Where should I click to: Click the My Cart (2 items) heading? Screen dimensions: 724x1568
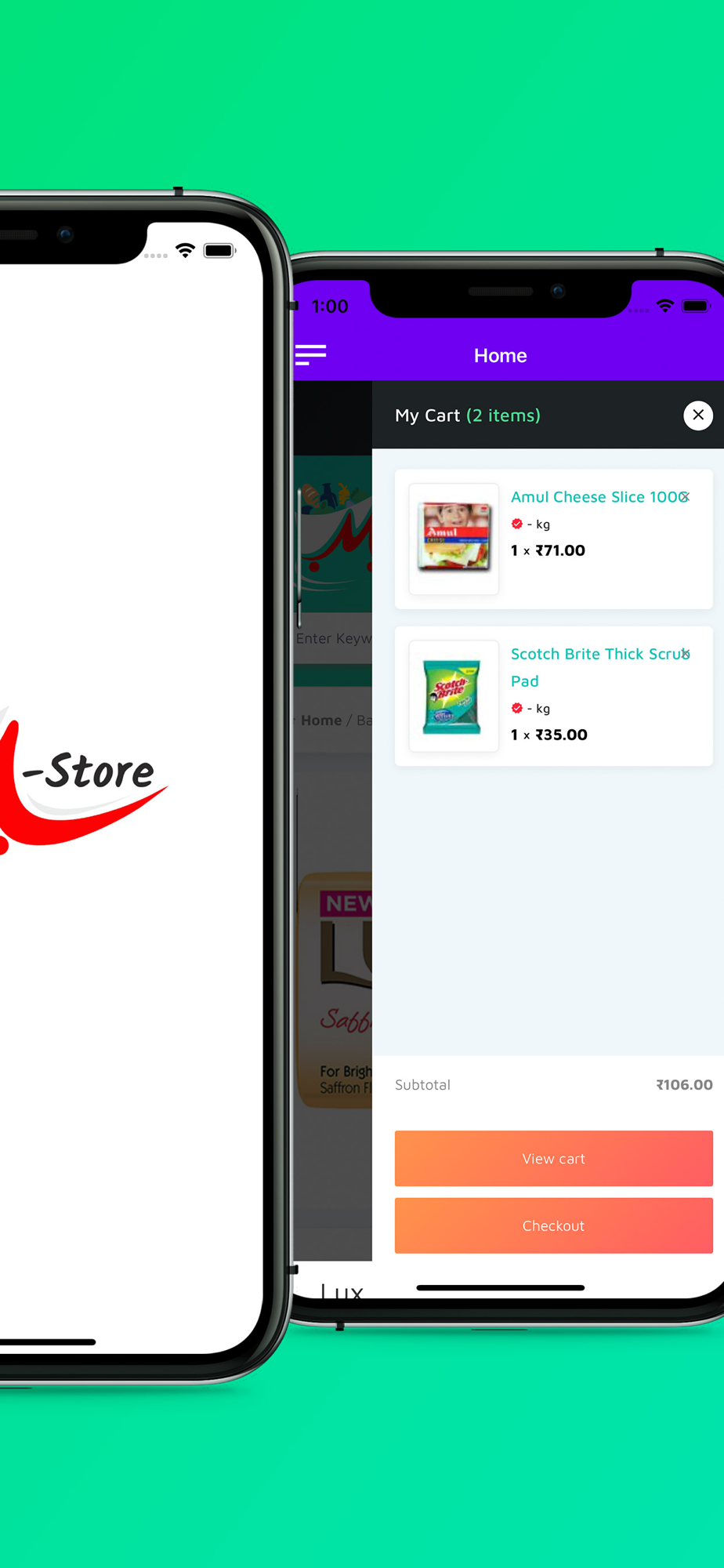pos(468,415)
